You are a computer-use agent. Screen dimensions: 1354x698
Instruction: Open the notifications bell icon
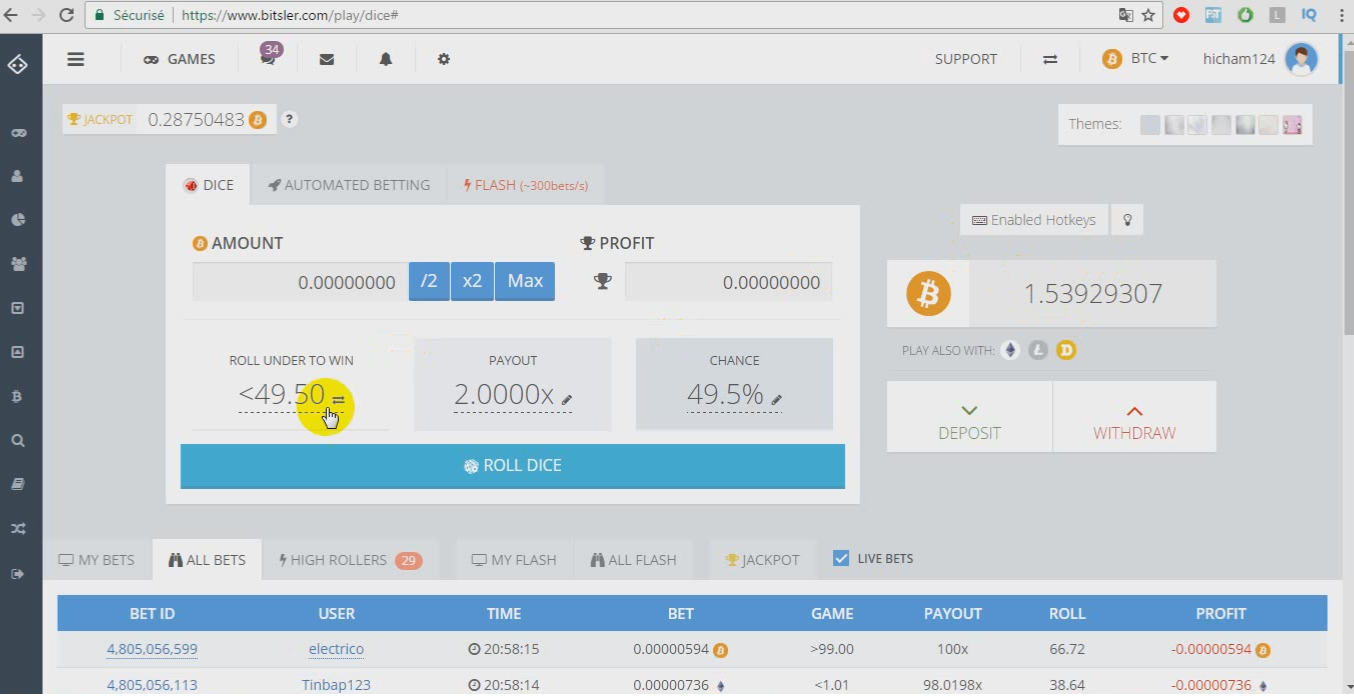385,59
